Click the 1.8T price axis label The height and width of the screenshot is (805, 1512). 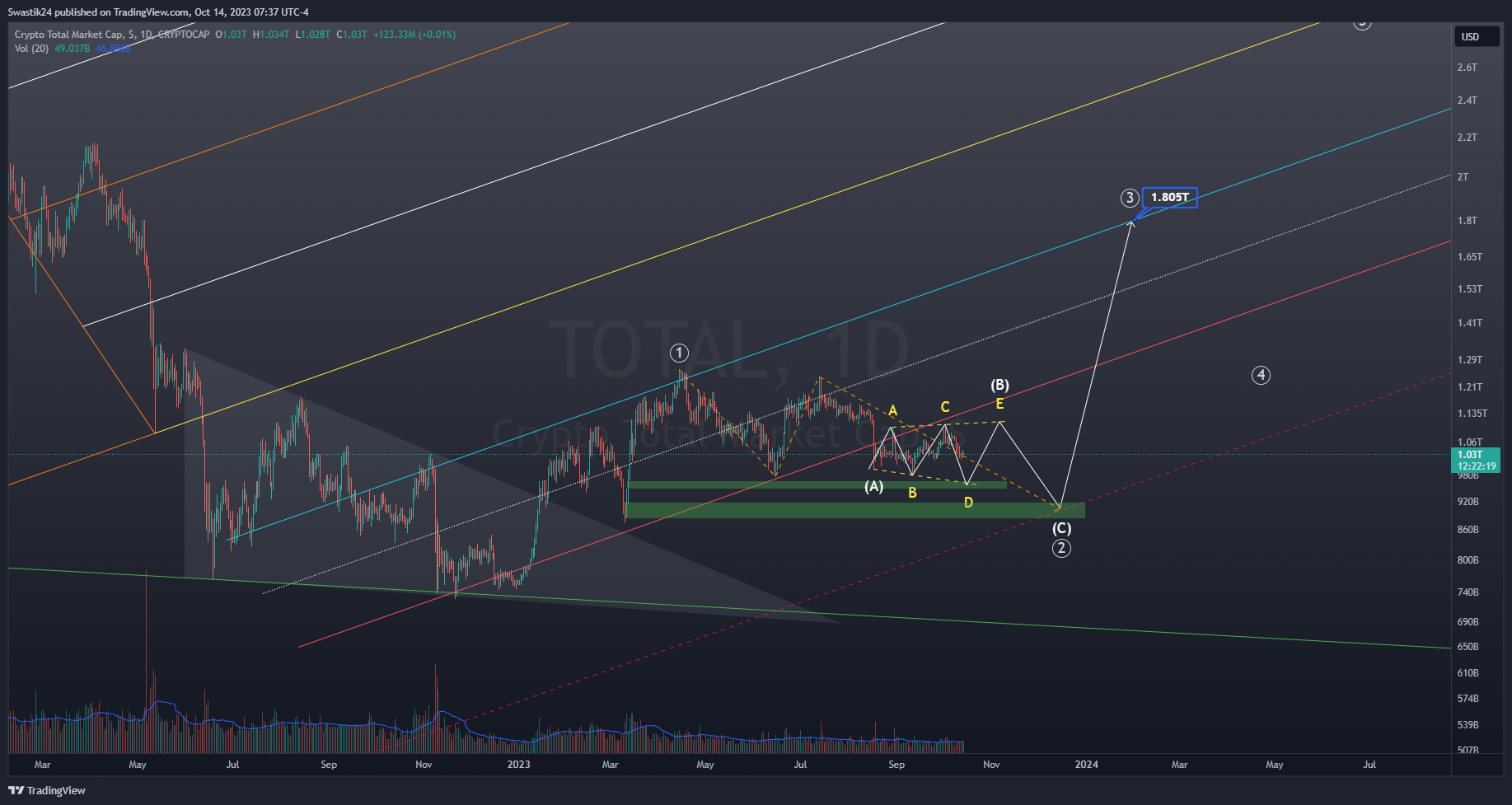(x=1467, y=221)
